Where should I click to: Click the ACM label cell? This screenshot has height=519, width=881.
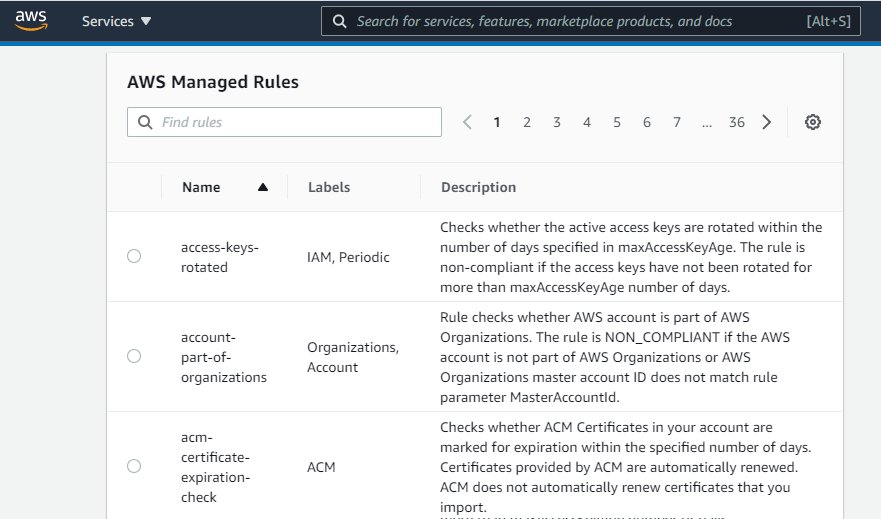pyautogui.click(x=321, y=467)
